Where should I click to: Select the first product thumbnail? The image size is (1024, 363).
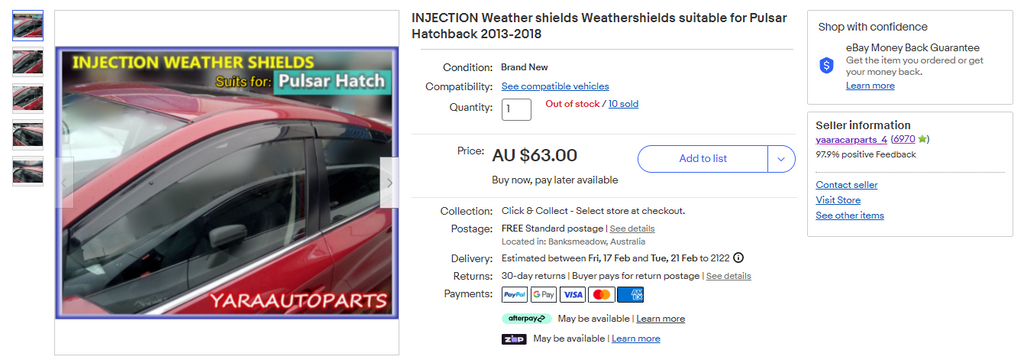point(28,25)
